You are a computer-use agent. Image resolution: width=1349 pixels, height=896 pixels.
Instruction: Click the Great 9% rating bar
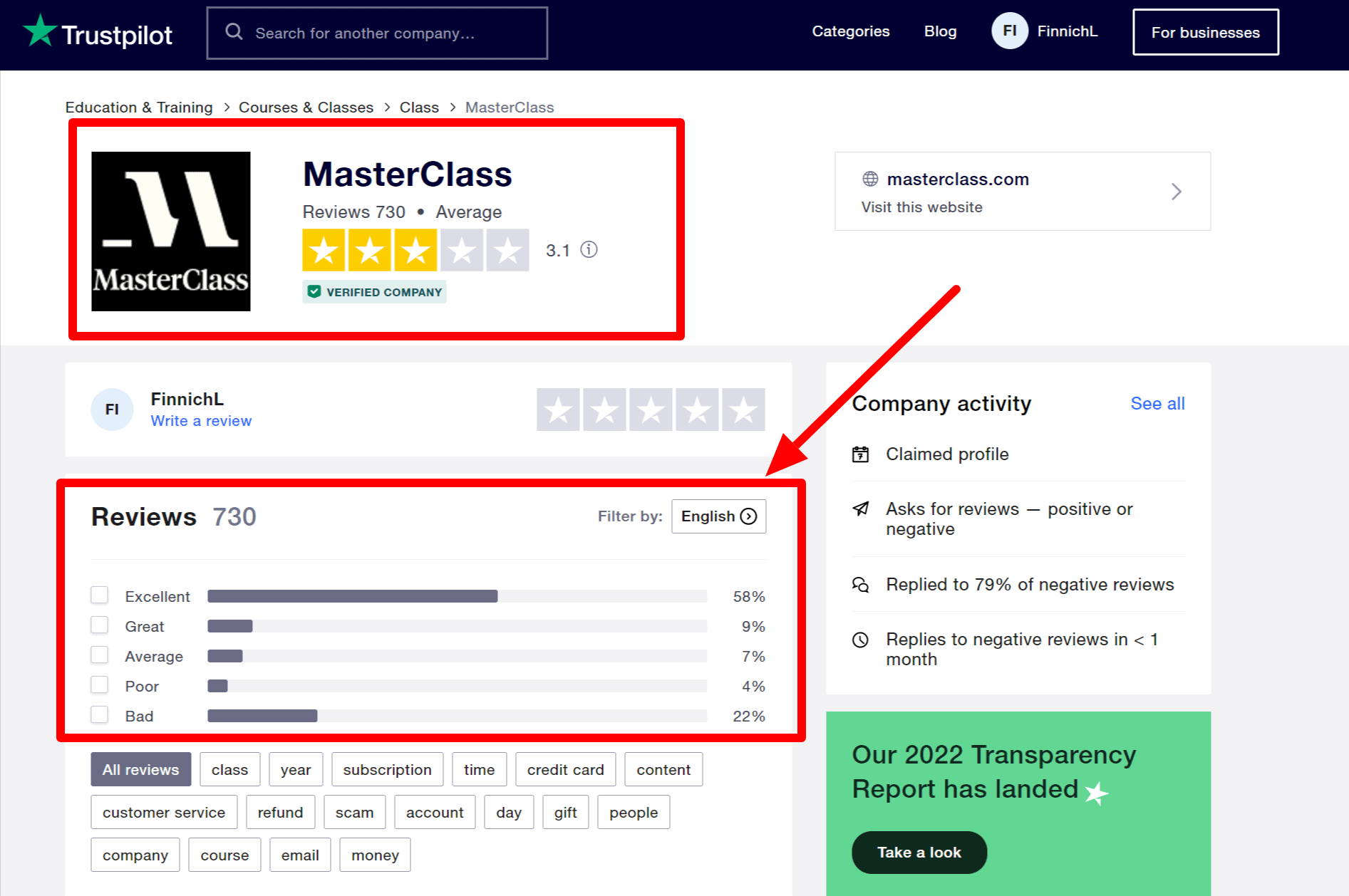pos(458,626)
